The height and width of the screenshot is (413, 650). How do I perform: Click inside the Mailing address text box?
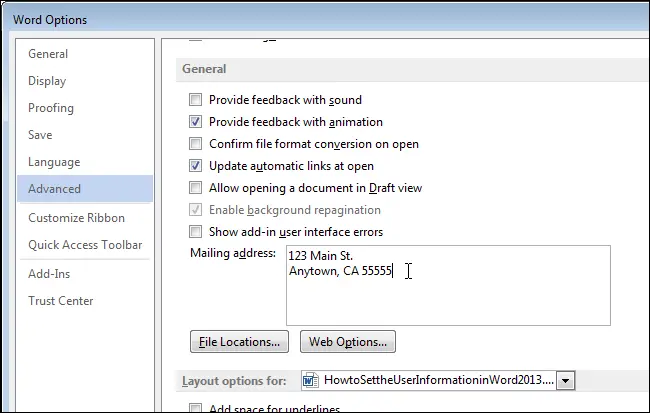(x=448, y=285)
